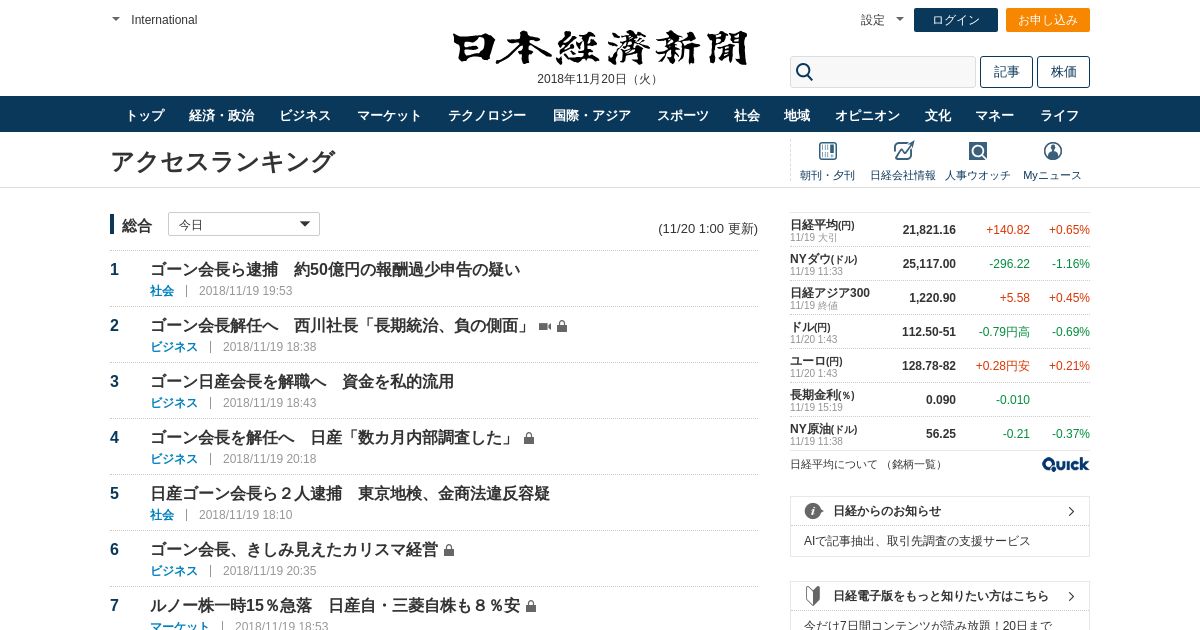Click the info icon beside 日経からのお知らせ
This screenshot has width=1200, height=630.
(x=813, y=511)
